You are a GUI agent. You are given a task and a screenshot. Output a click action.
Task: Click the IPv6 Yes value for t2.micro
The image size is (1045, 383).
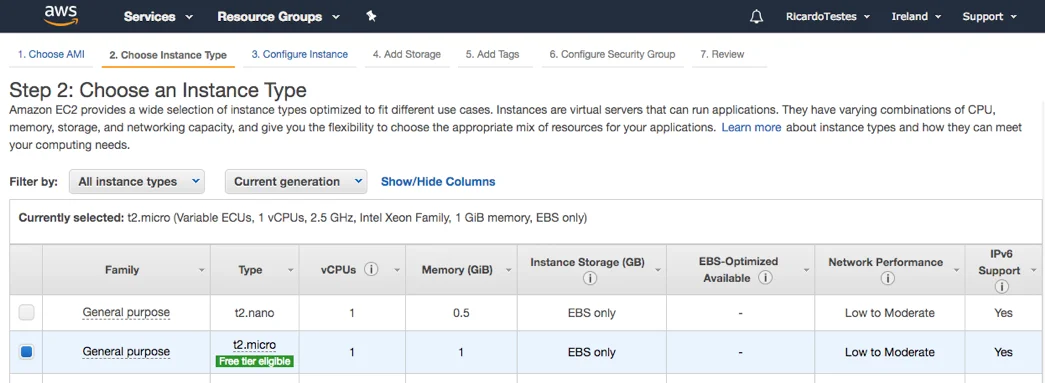[x=1003, y=352]
